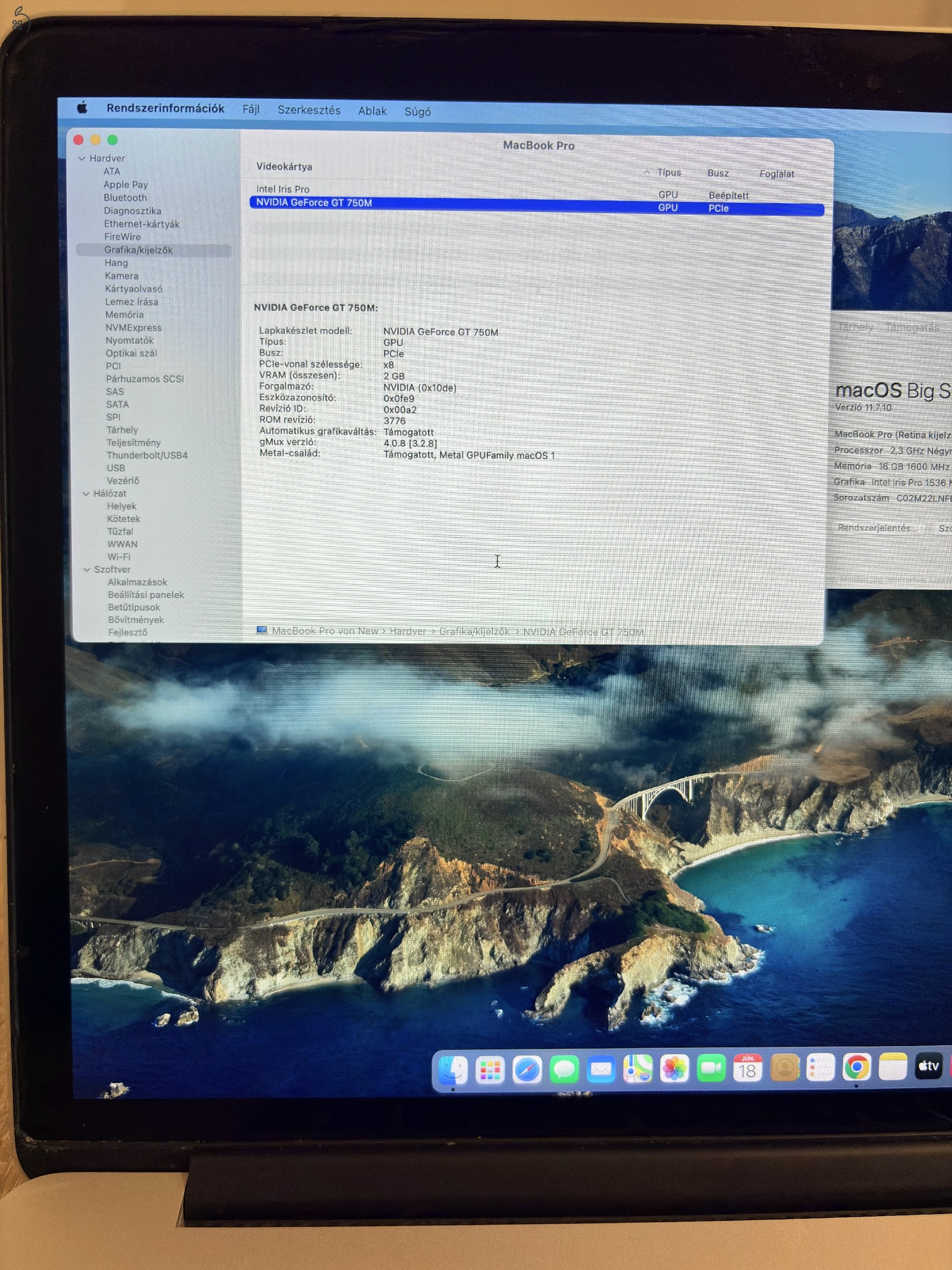Select Kártyaolvasó in the sidebar
Screen dimensions: 952x1270
(134, 290)
